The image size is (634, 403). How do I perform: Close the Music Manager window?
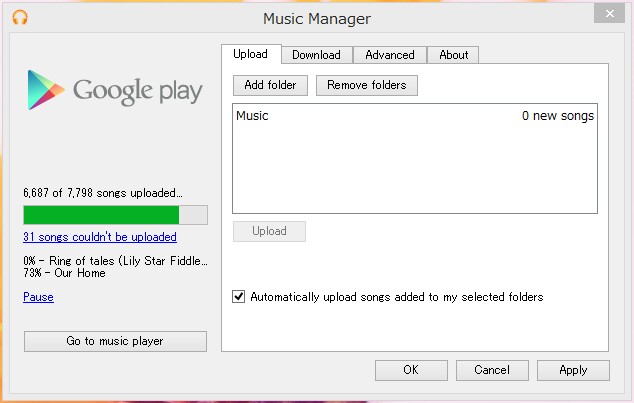[610, 14]
